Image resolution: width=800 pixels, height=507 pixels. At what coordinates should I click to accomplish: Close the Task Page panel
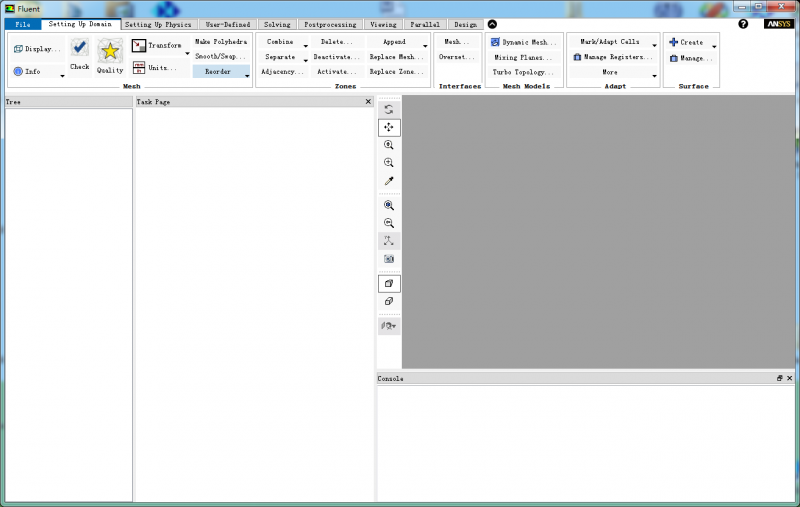pyautogui.click(x=368, y=102)
